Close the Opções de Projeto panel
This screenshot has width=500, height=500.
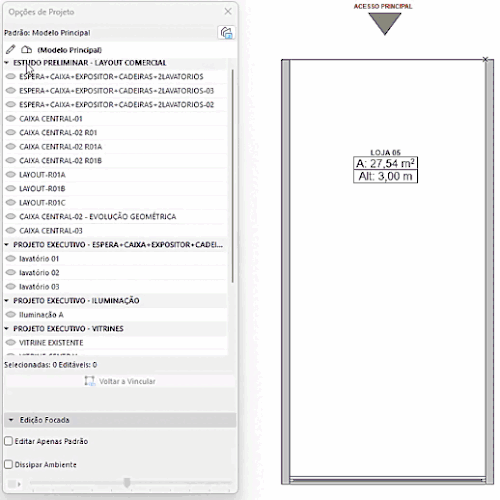point(228,12)
